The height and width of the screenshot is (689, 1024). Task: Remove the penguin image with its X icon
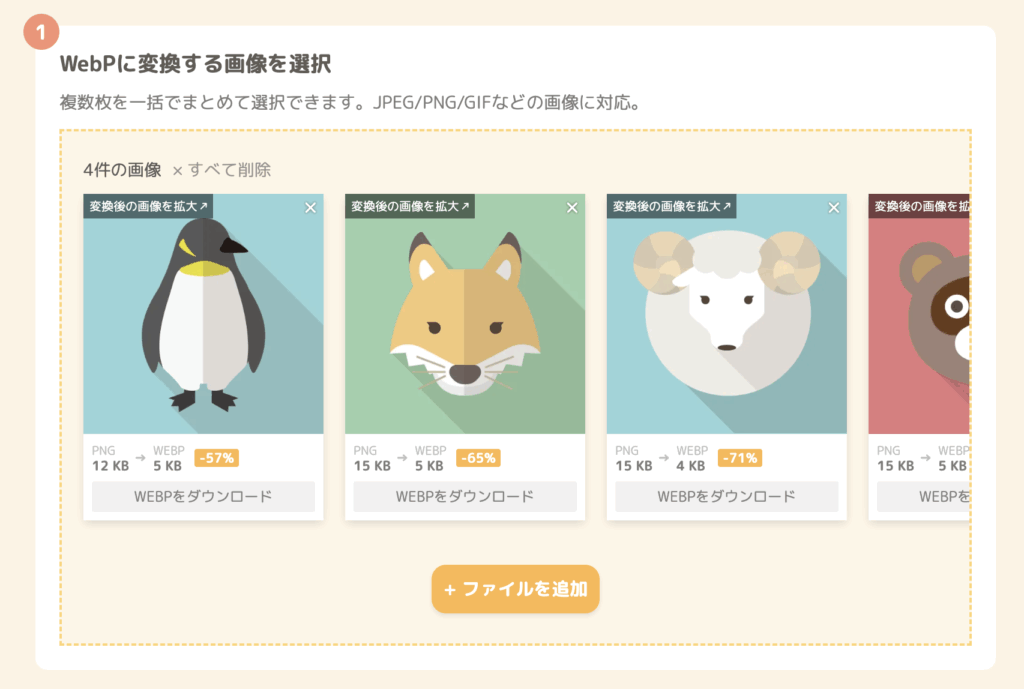click(x=310, y=208)
